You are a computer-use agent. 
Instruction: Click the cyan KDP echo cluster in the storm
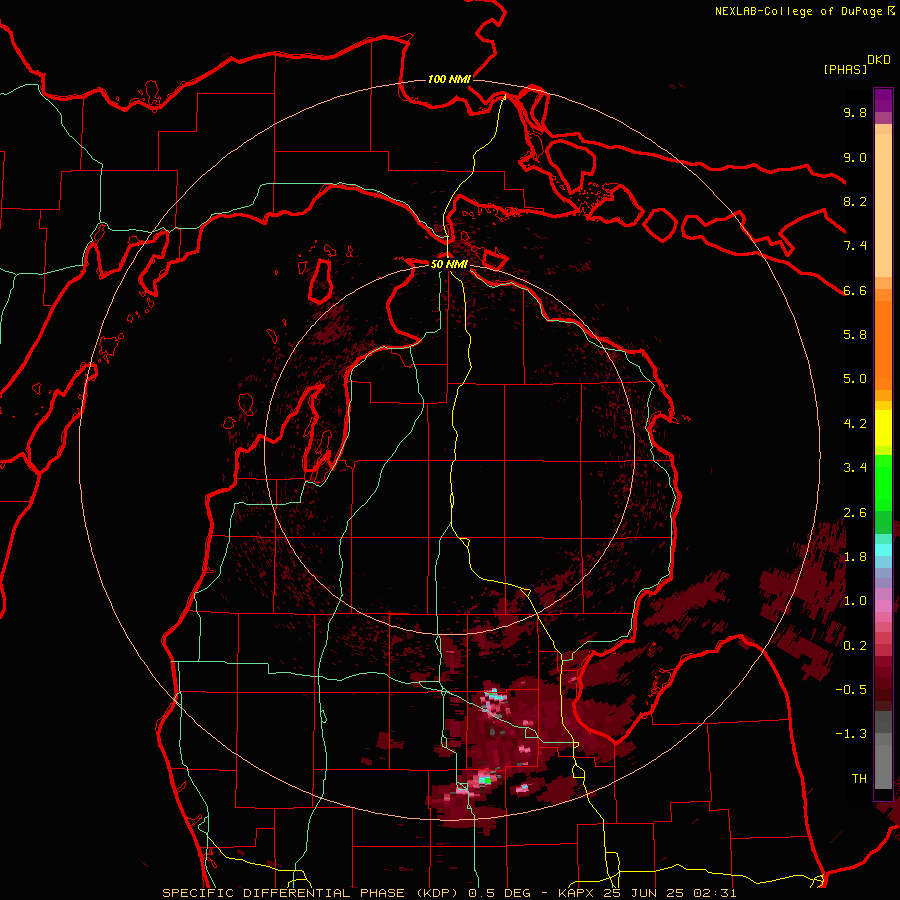(494, 696)
